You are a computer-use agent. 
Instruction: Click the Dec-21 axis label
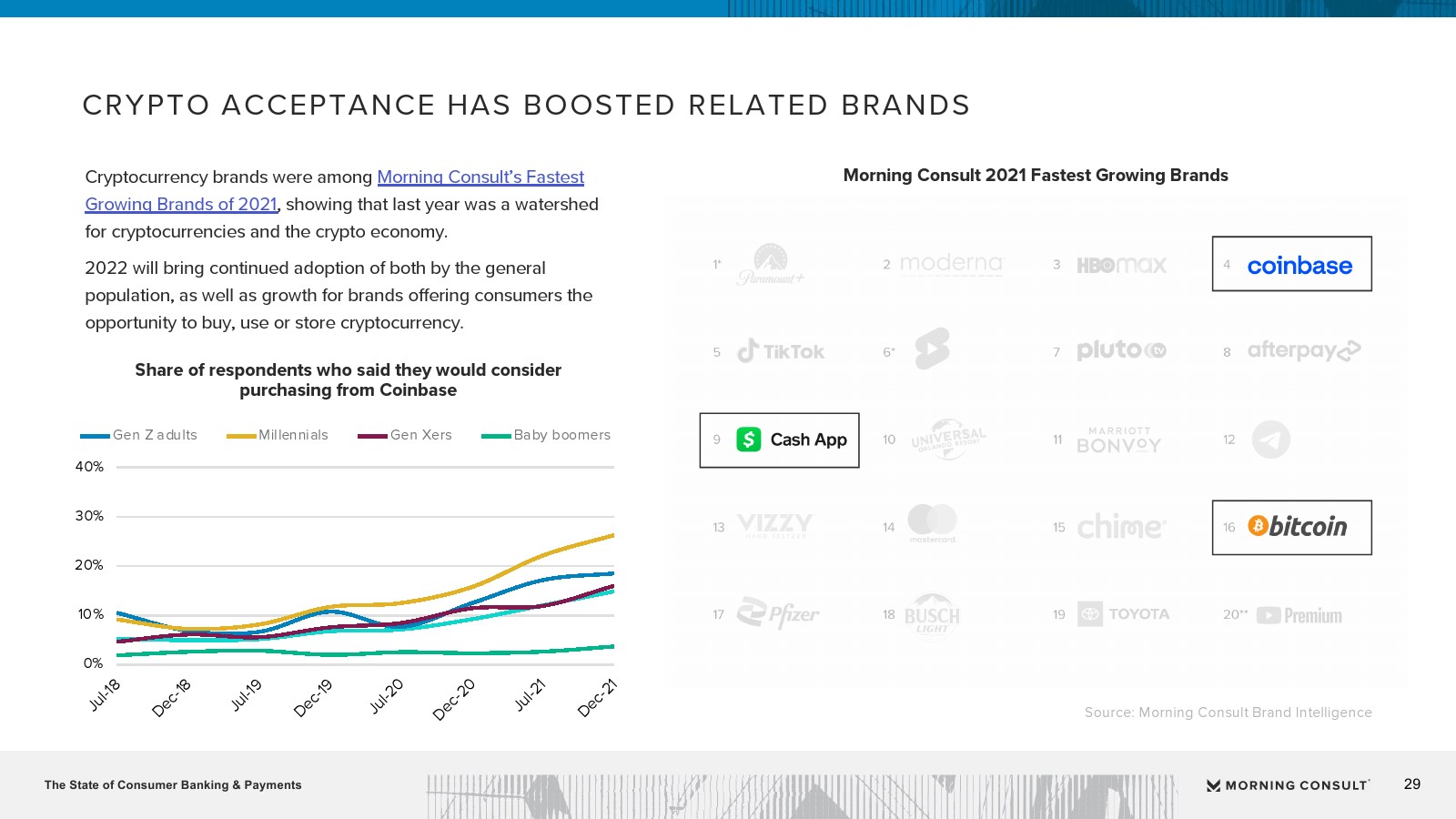pos(598,698)
